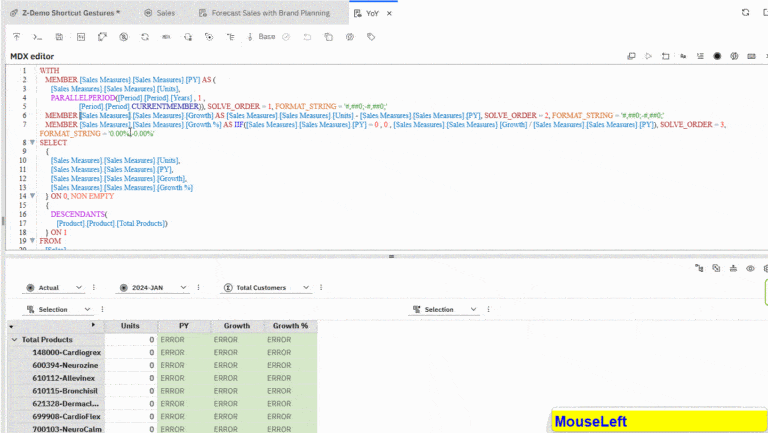The width and height of the screenshot is (768, 433).
Task: Click the keyboard icon in MDX editor bar
Action: click(x=751, y=56)
